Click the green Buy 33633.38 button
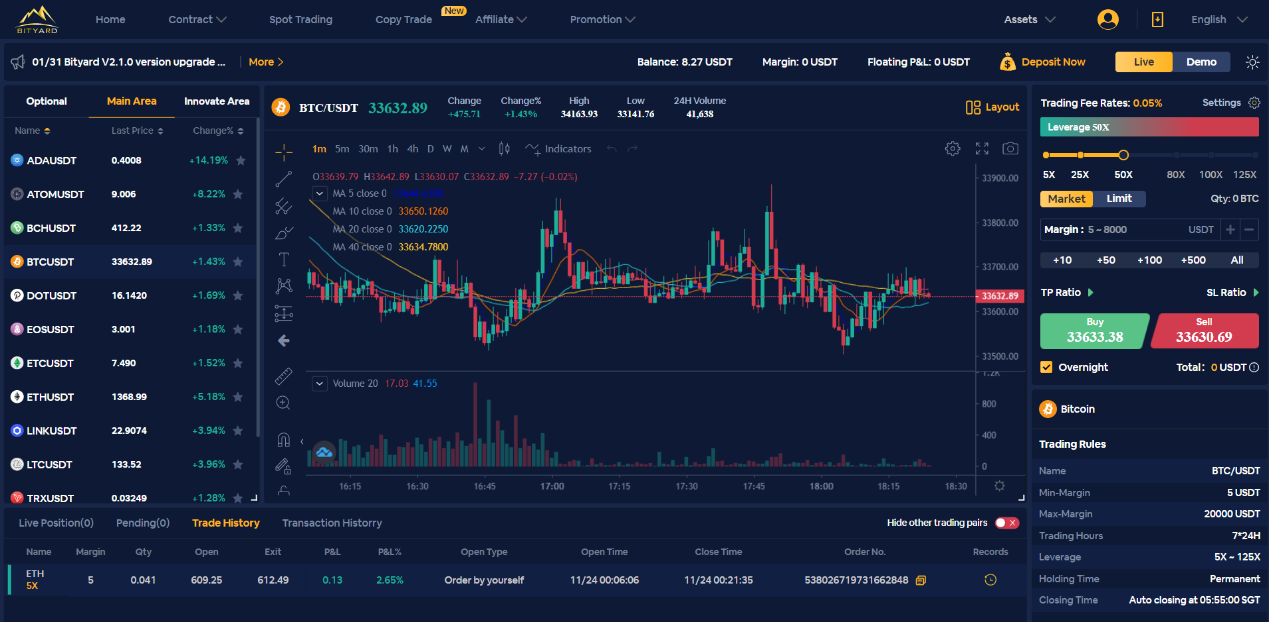 click(1095, 331)
